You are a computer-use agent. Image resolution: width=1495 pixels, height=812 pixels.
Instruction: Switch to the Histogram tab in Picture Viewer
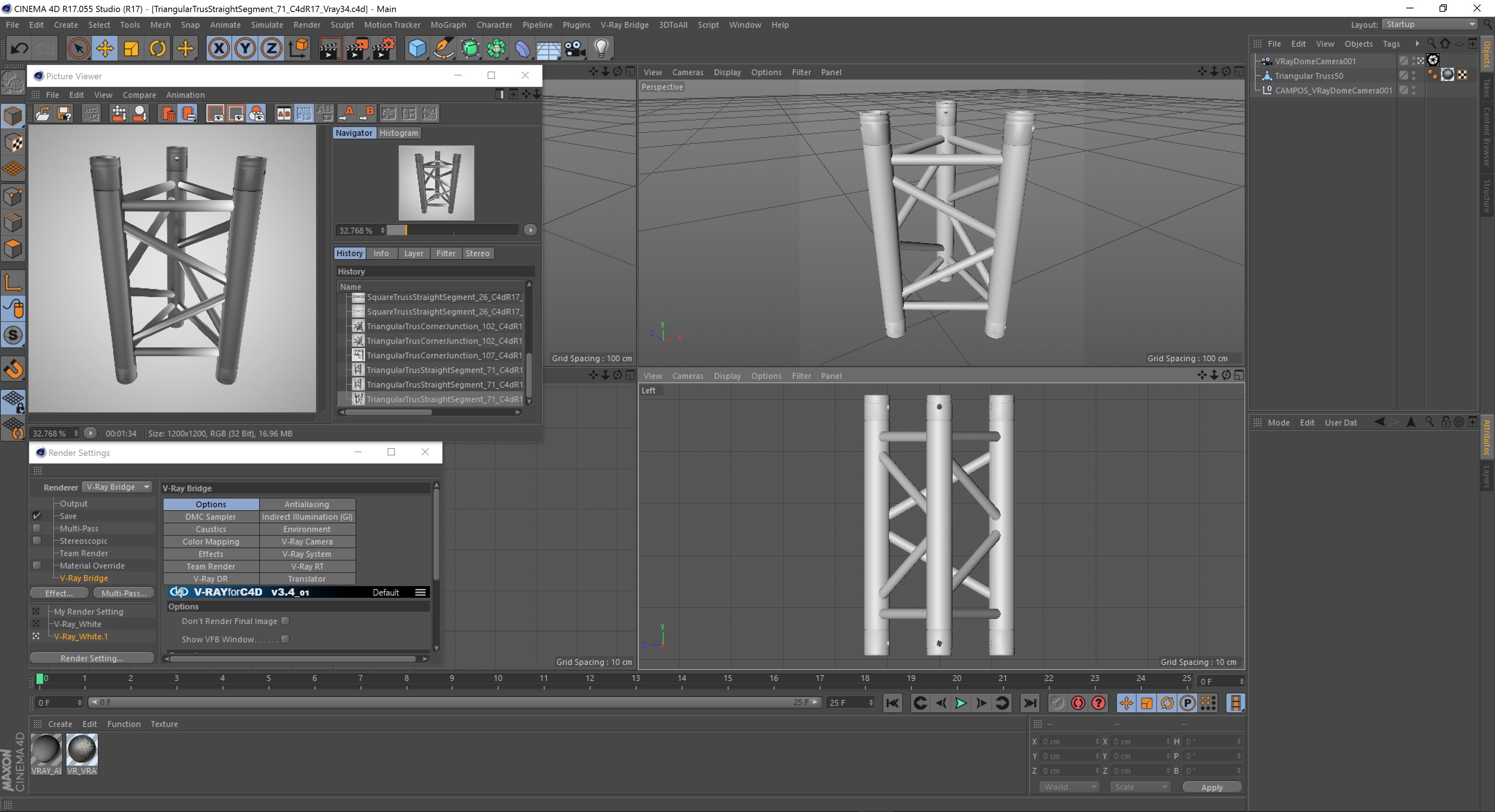pyautogui.click(x=398, y=133)
